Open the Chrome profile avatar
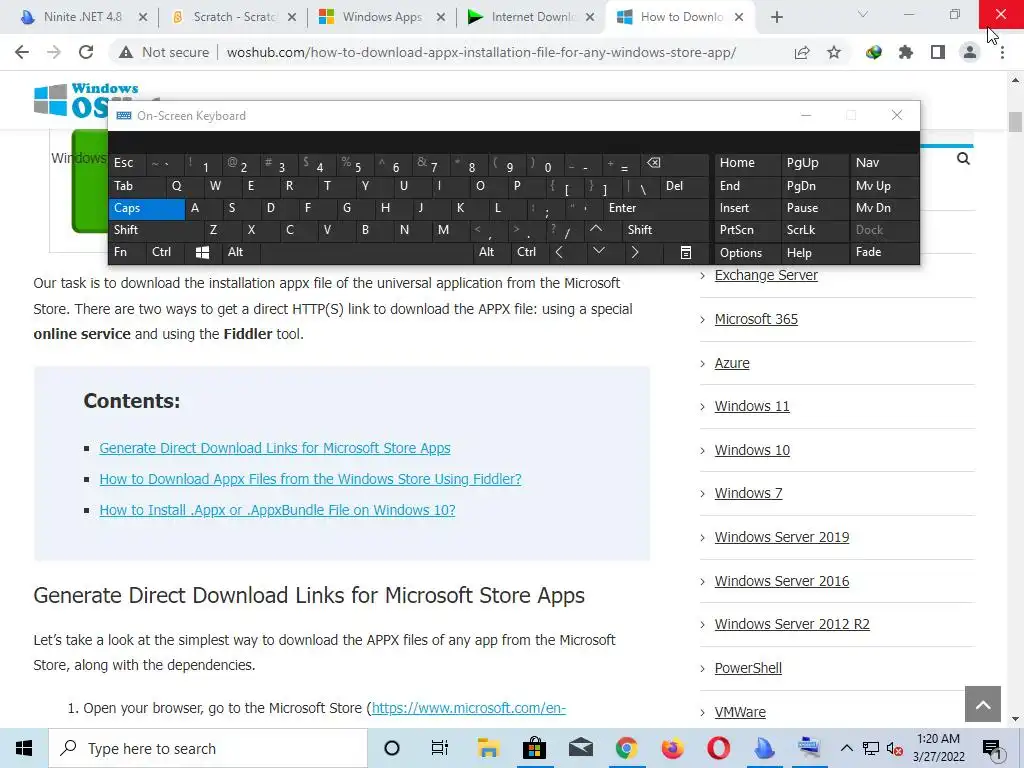 click(970, 52)
